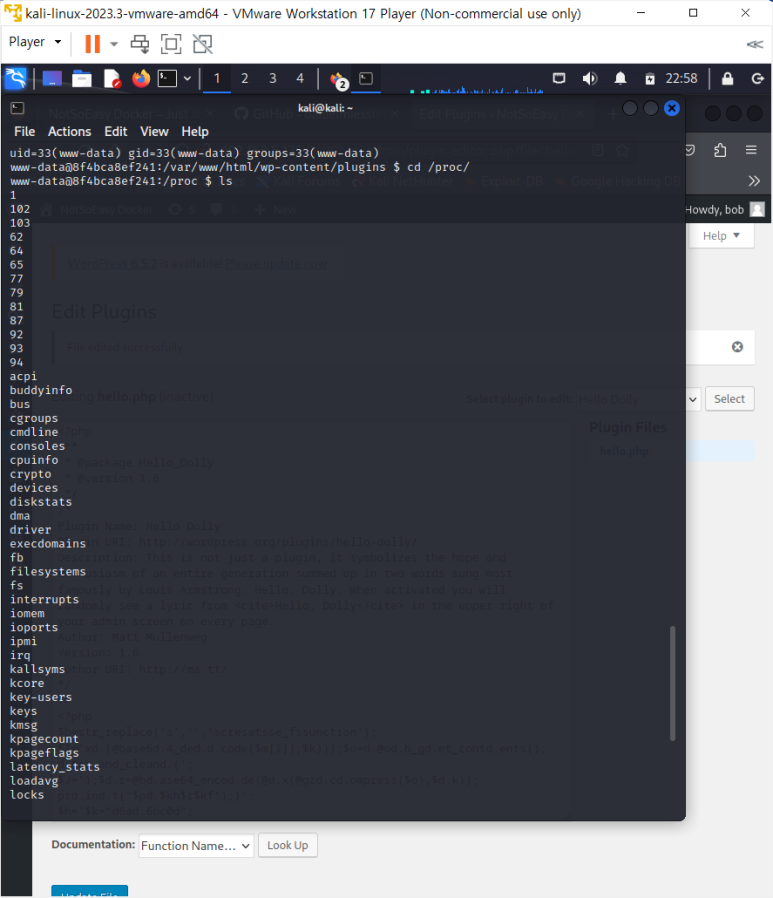Expand WordPress Help tab
The height and width of the screenshot is (898, 773).
(x=721, y=235)
